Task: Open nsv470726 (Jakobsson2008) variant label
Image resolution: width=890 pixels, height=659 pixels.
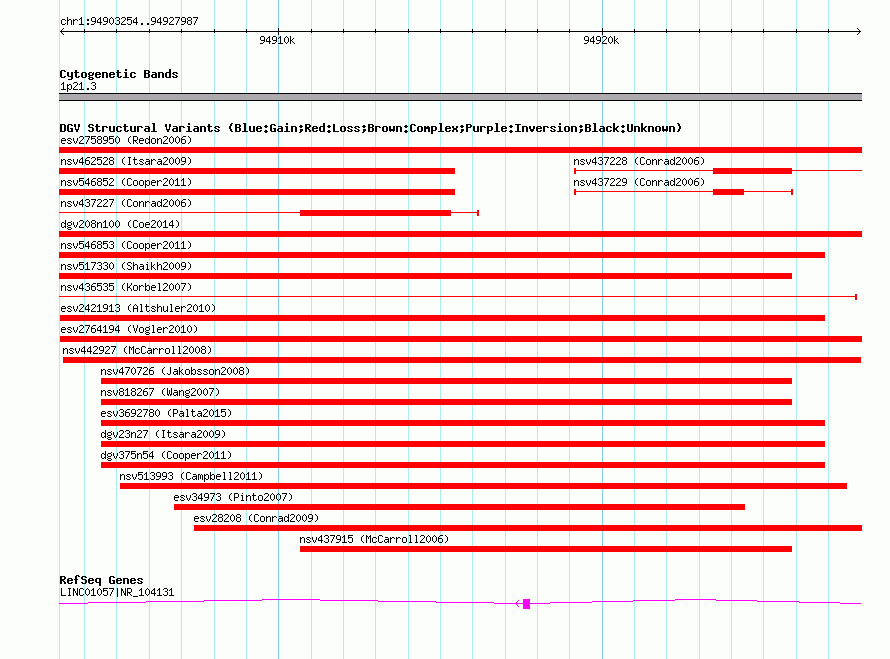Action: 175,371
